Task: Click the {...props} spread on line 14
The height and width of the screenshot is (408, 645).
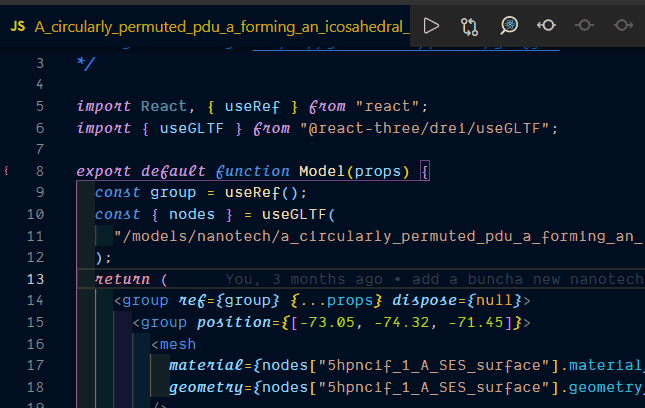Action: pos(336,300)
